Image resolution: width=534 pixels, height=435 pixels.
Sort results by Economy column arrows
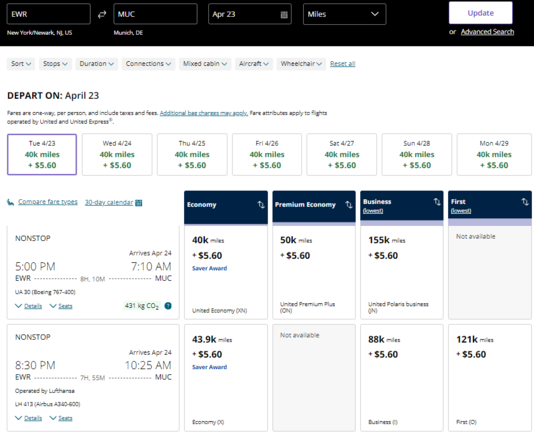click(261, 204)
